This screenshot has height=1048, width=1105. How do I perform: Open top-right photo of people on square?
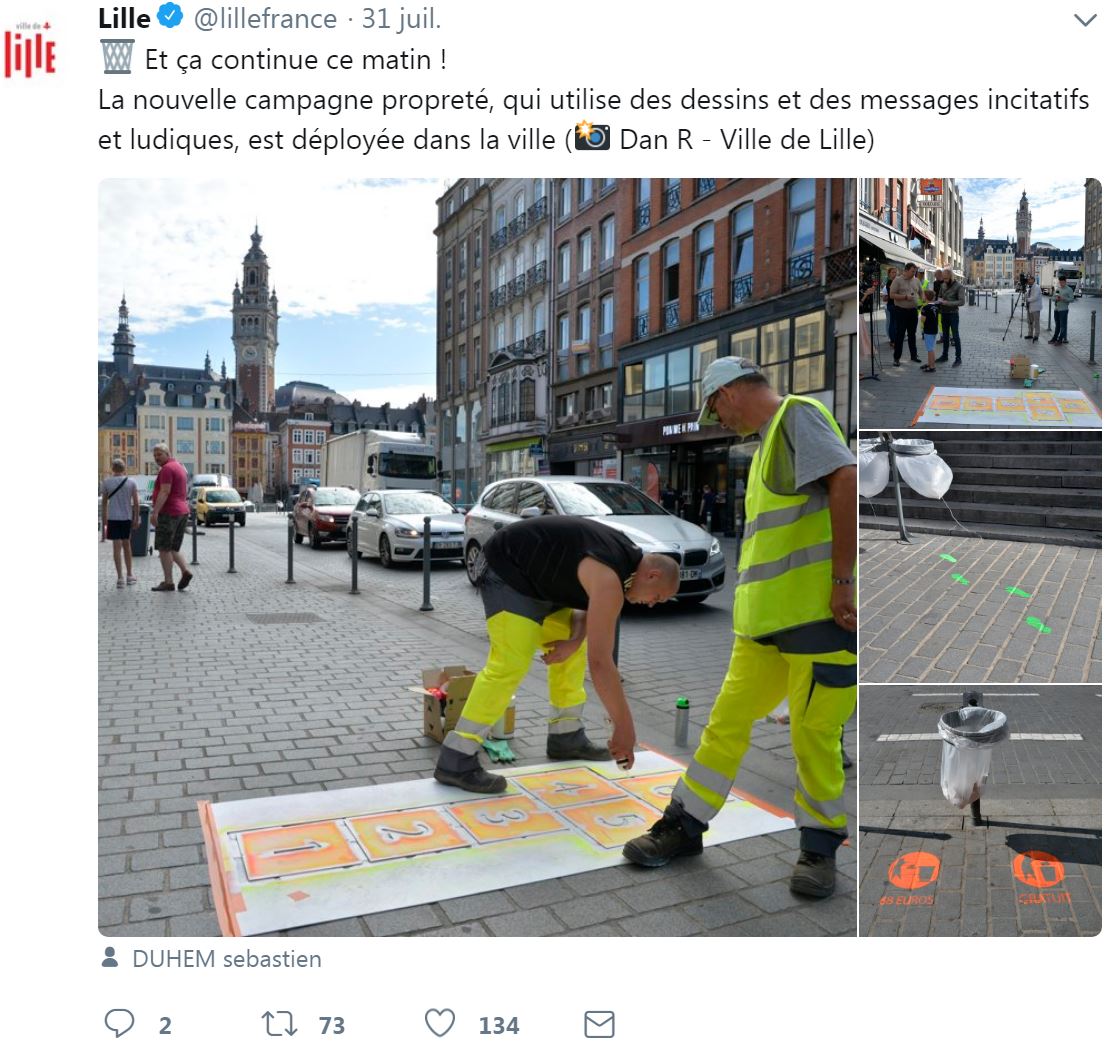click(x=980, y=303)
